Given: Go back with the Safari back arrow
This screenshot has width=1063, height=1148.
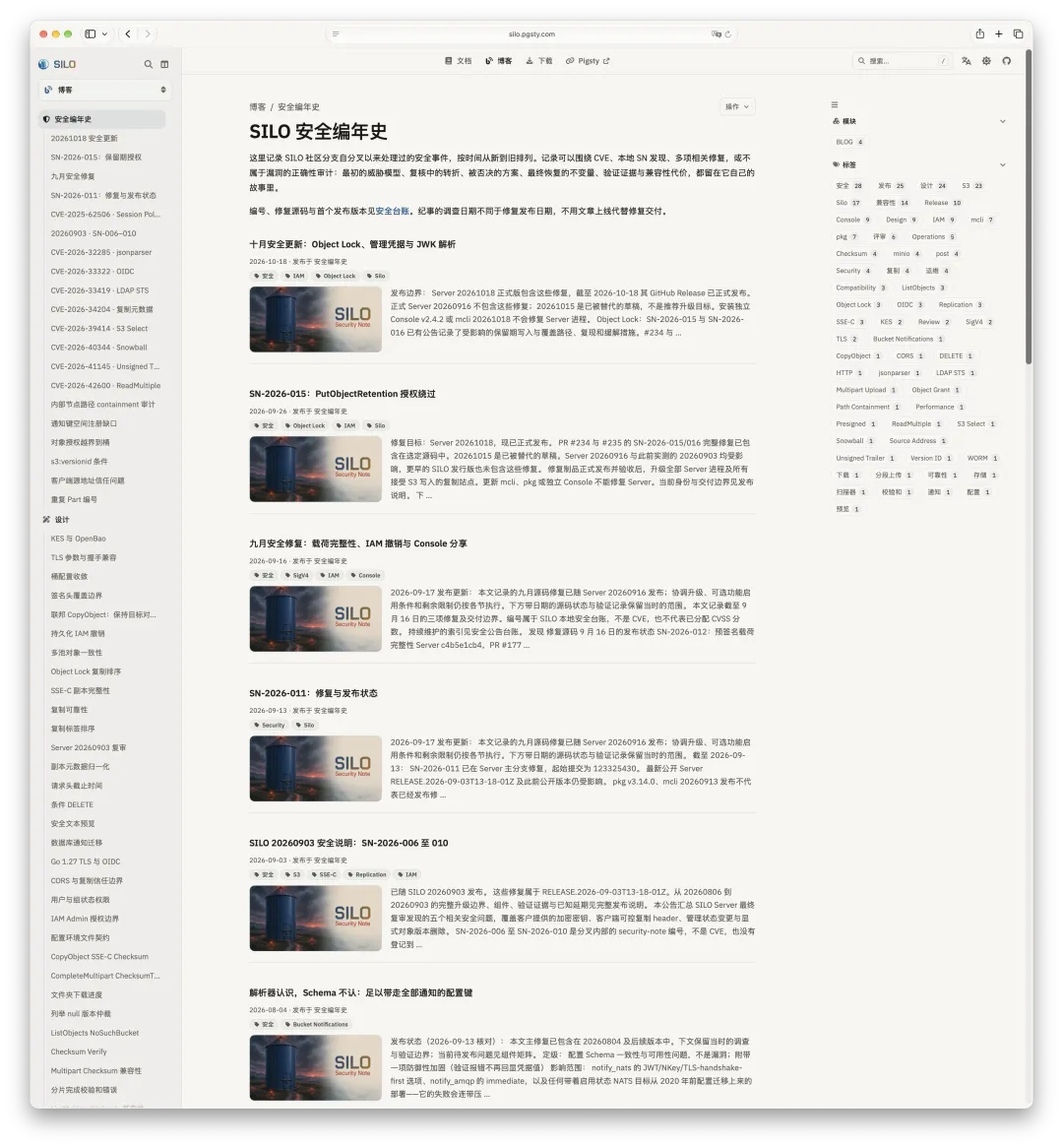Looking at the screenshot, I should pyautogui.click(x=128, y=33).
